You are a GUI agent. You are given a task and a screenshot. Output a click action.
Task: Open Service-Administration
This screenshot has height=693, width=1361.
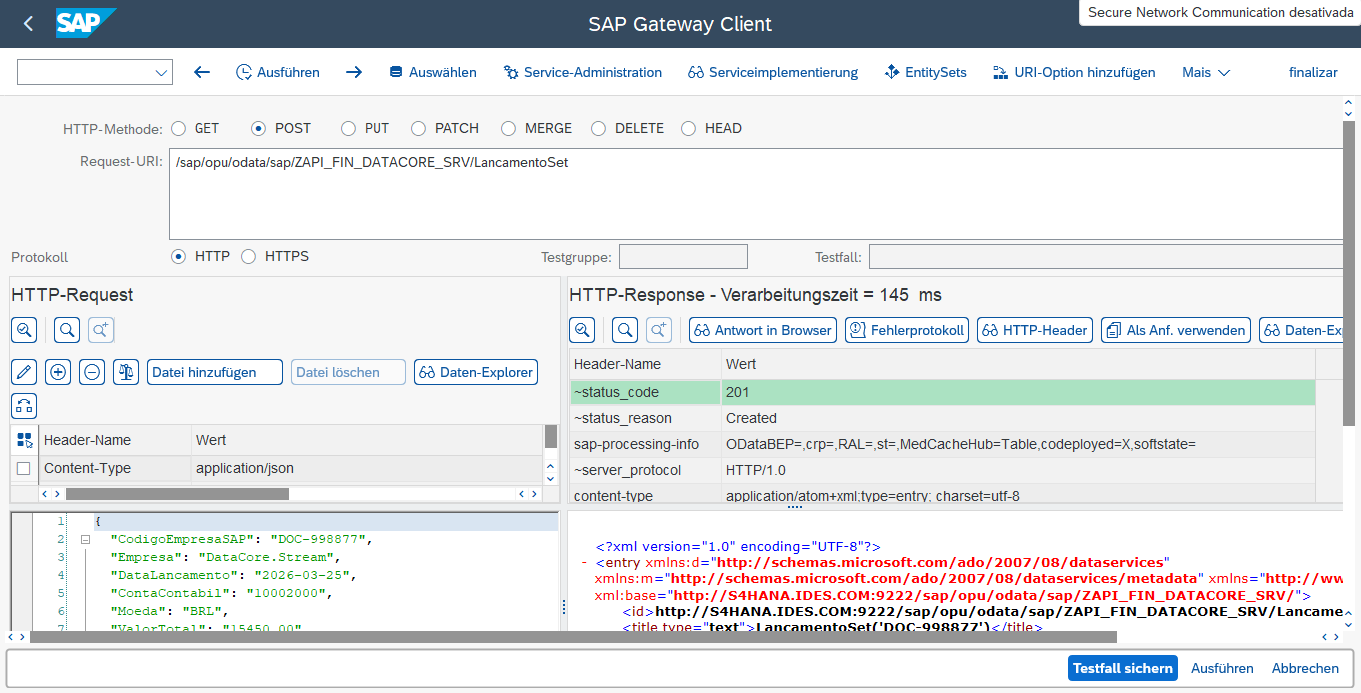pyautogui.click(x=582, y=72)
